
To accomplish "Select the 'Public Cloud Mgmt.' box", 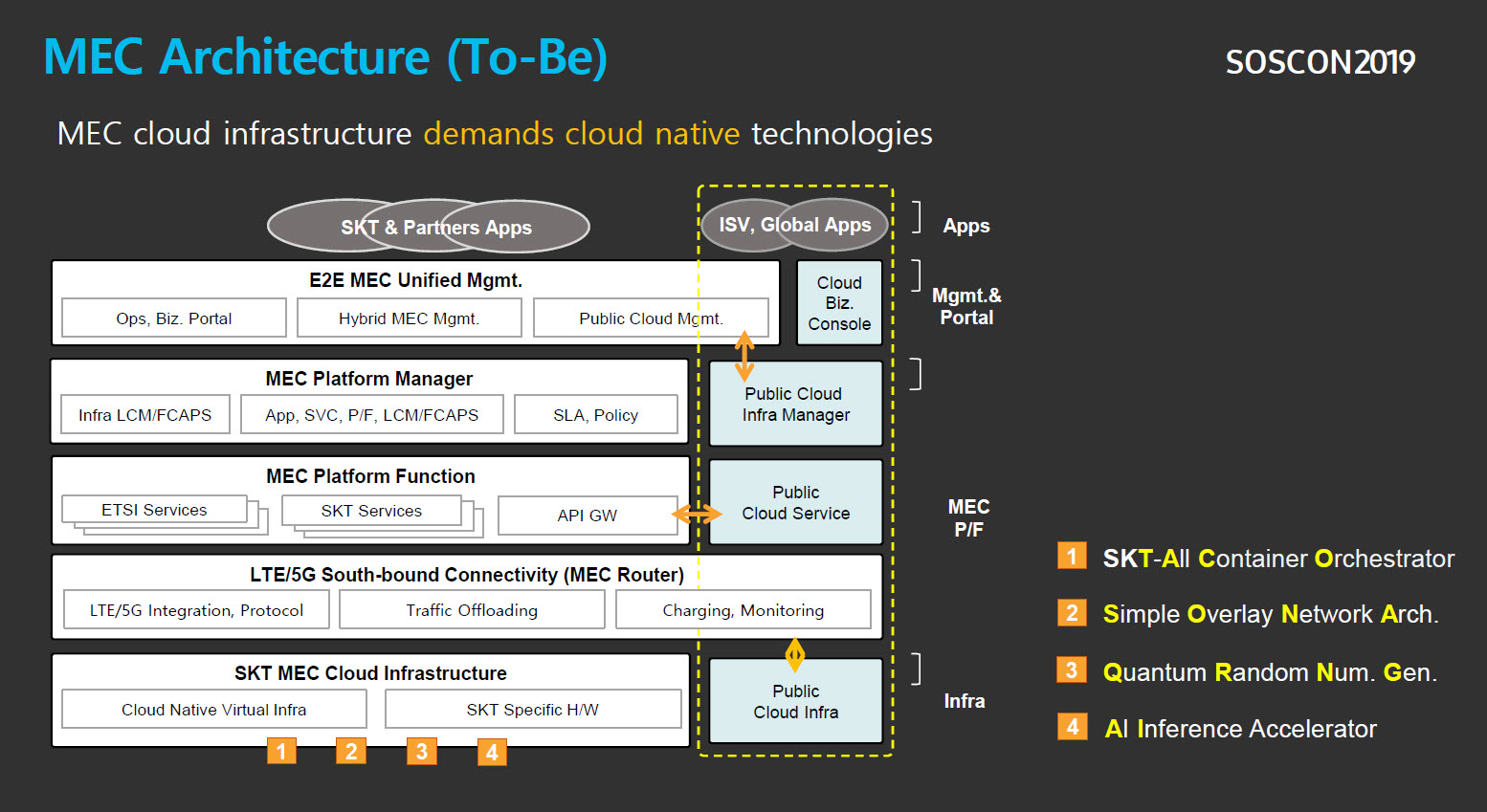I will tap(651, 318).
